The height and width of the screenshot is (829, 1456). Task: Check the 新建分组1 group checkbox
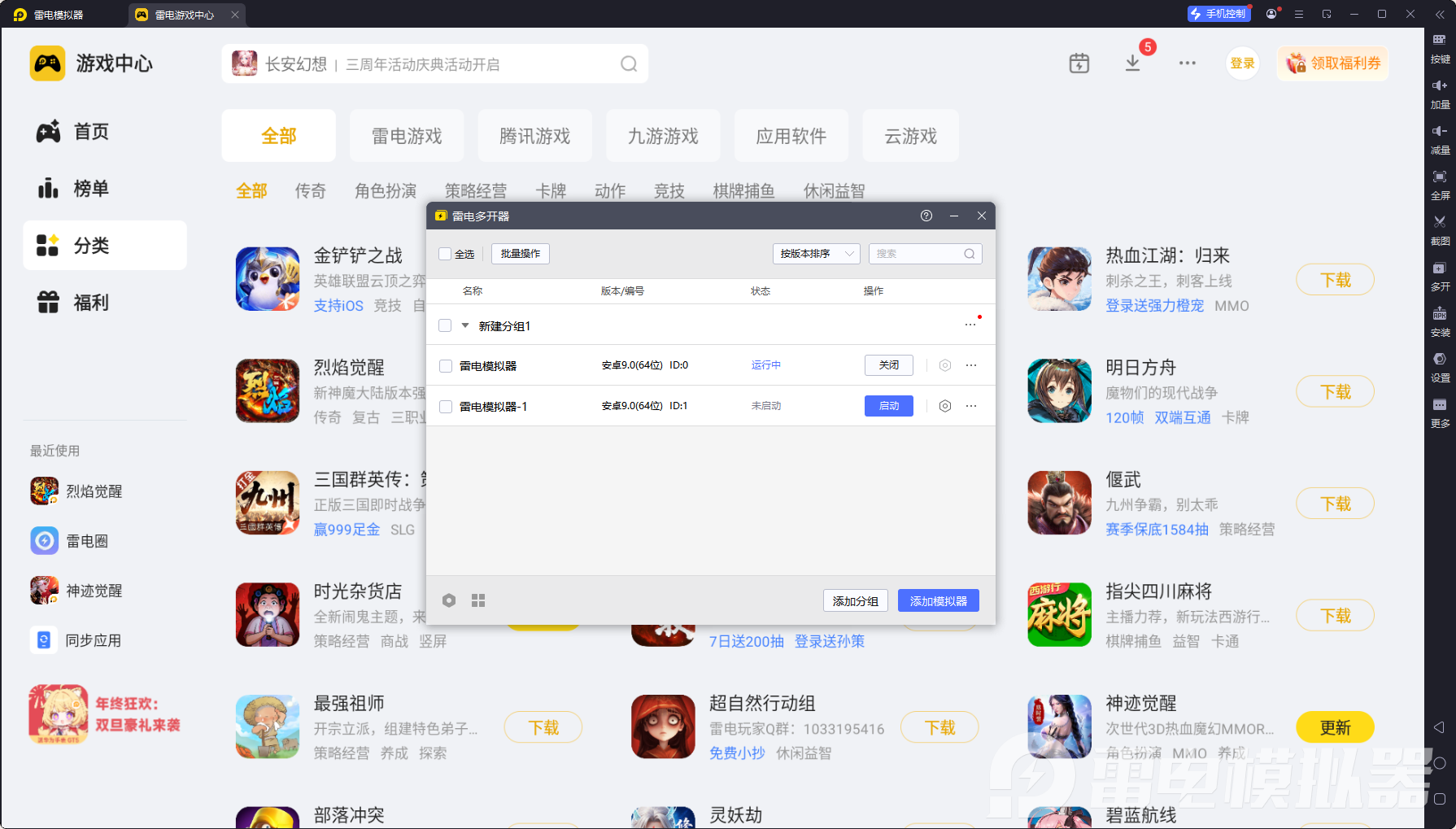[445, 325]
